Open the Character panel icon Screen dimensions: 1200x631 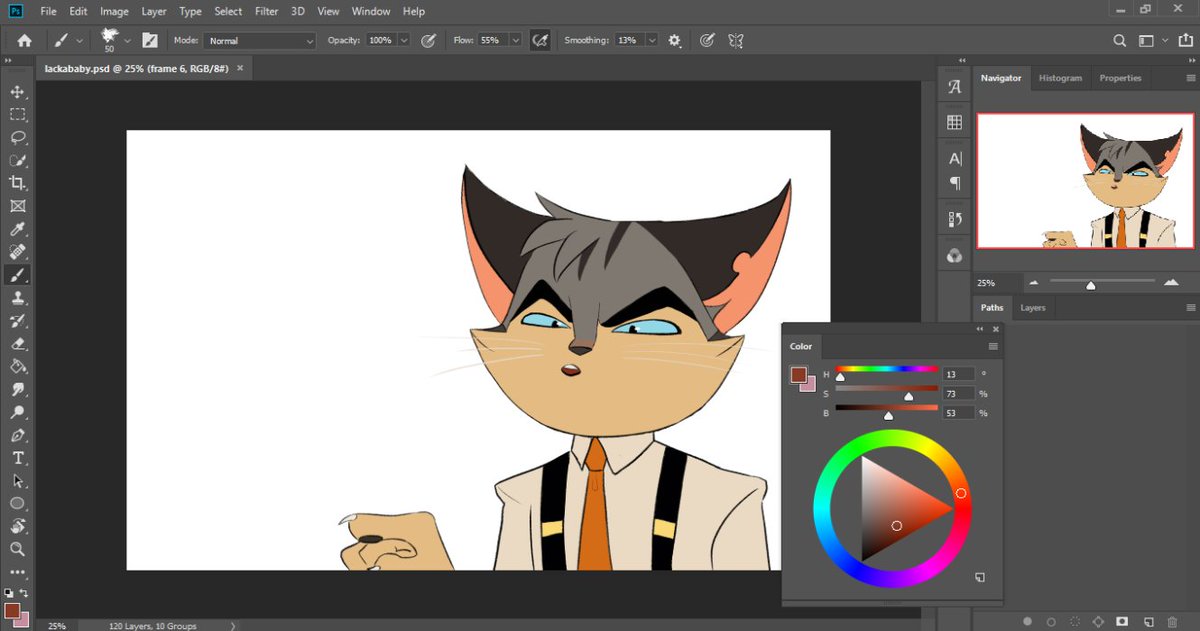click(955, 159)
